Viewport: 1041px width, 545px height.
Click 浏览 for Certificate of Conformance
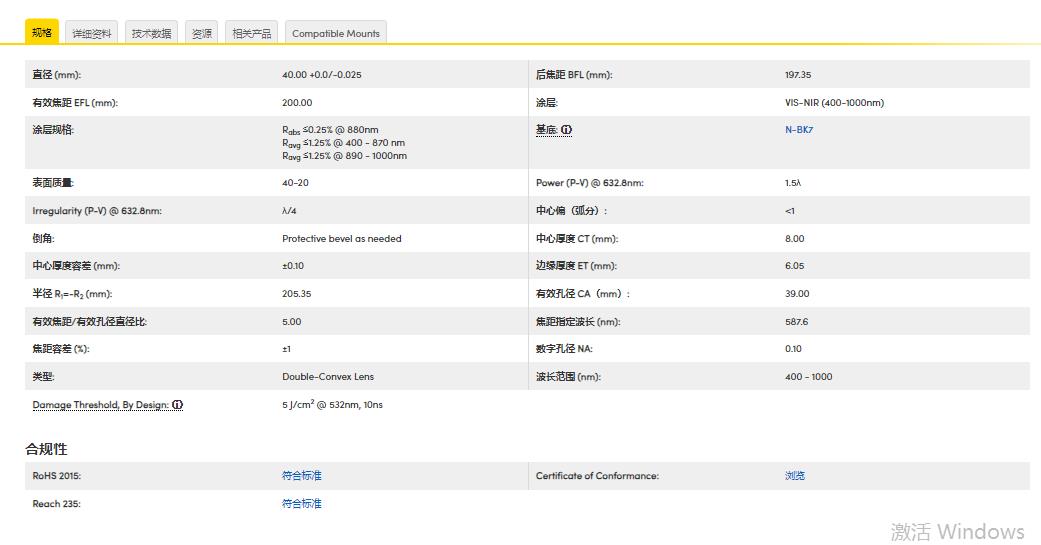pyautogui.click(x=795, y=476)
